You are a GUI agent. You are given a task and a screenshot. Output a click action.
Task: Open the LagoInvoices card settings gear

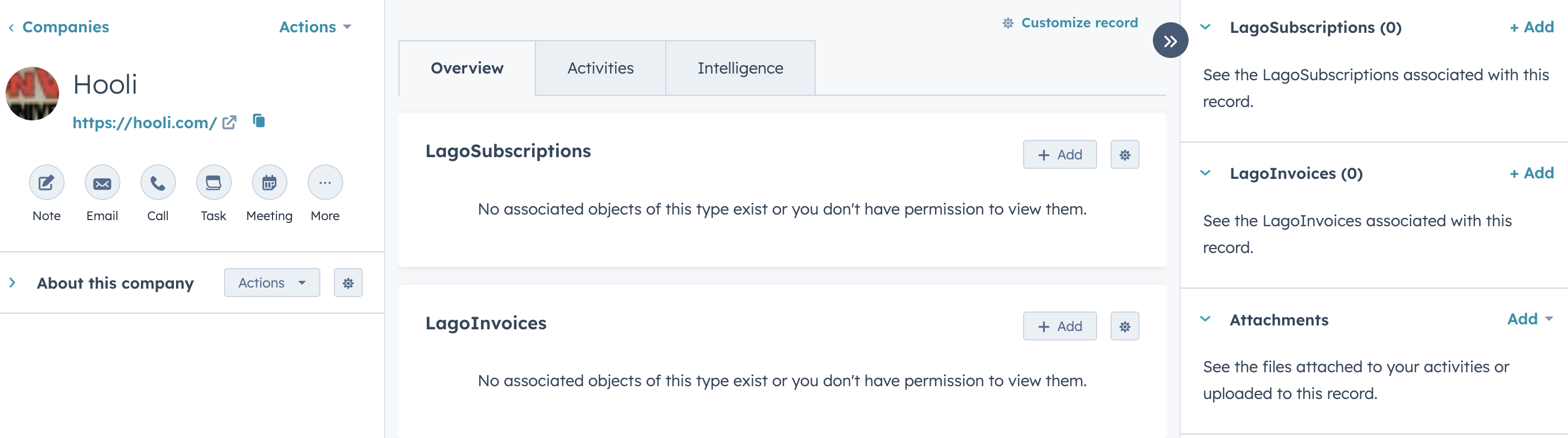pyautogui.click(x=1124, y=327)
